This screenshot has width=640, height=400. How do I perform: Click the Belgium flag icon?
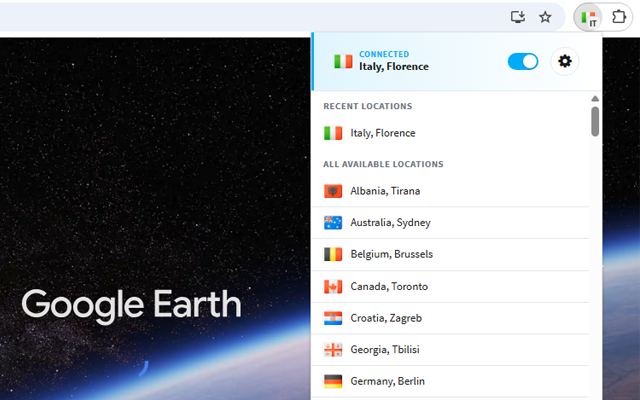pyautogui.click(x=333, y=254)
